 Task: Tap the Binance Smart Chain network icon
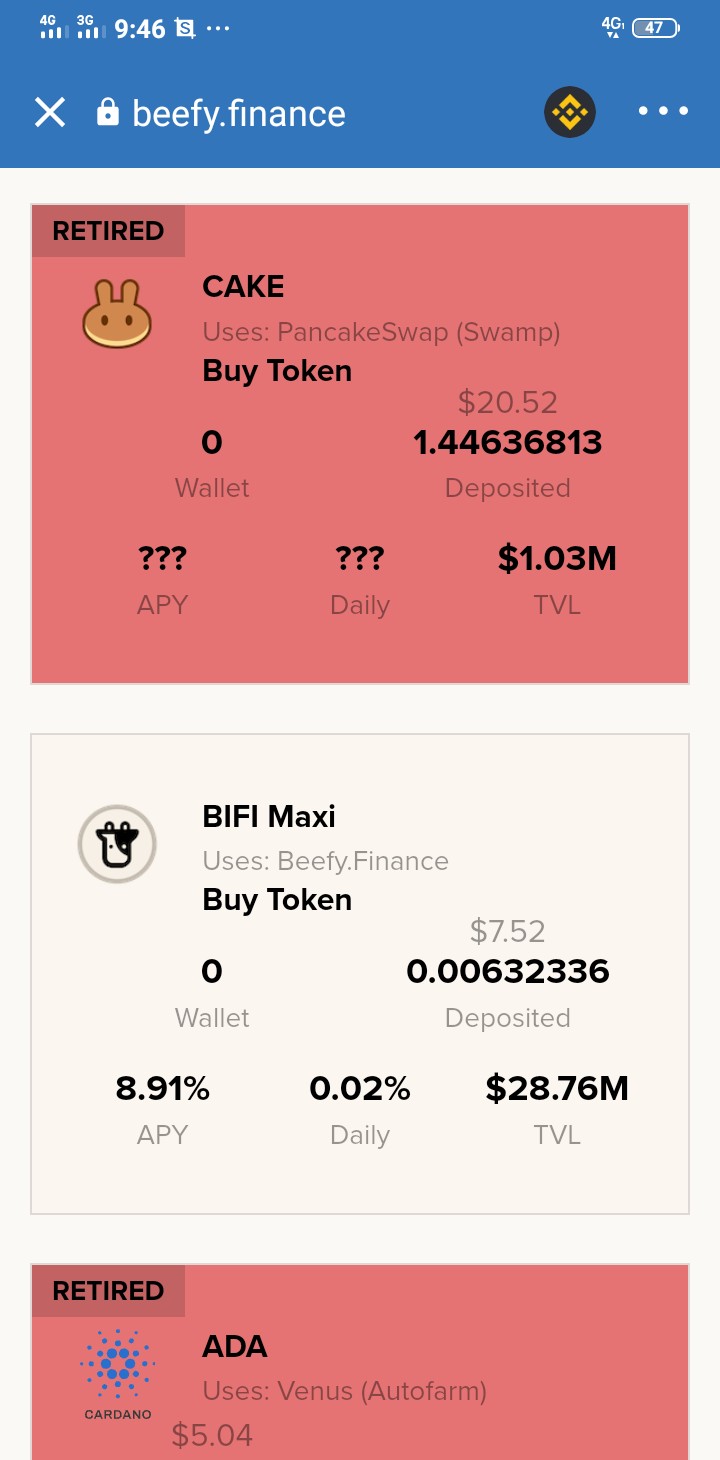click(x=570, y=112)
